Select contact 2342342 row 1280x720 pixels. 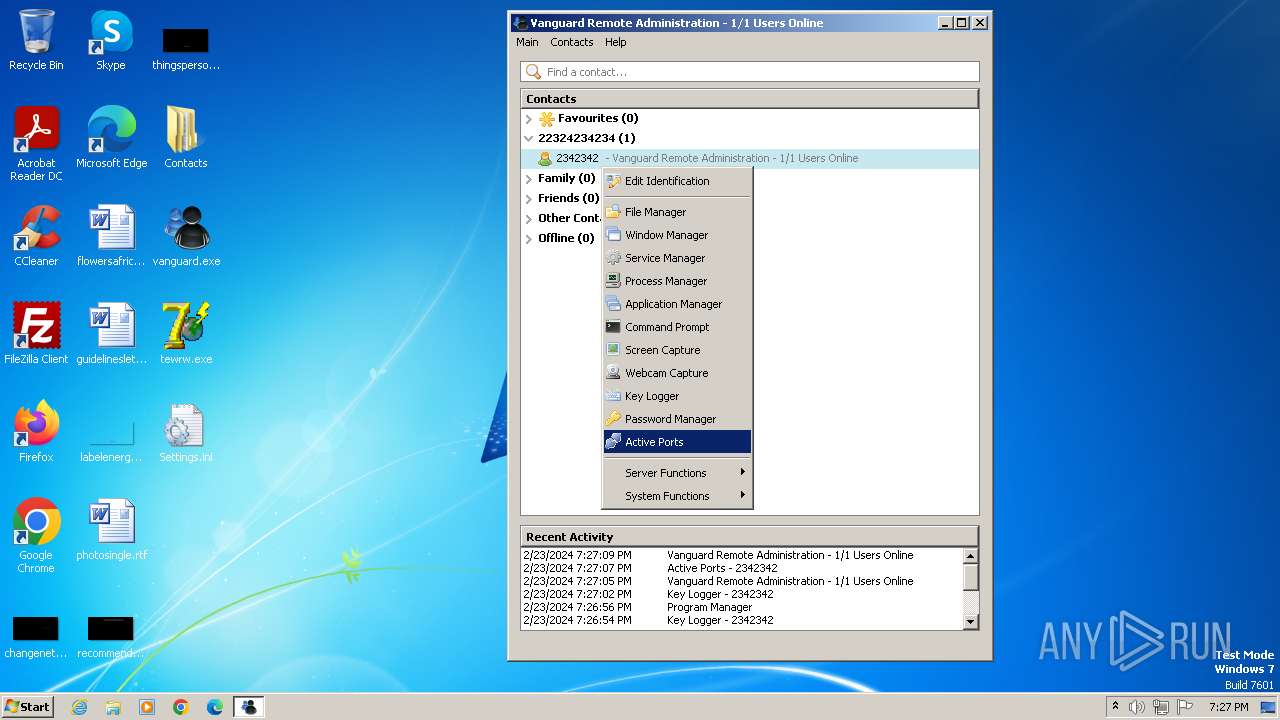point(750,158)
